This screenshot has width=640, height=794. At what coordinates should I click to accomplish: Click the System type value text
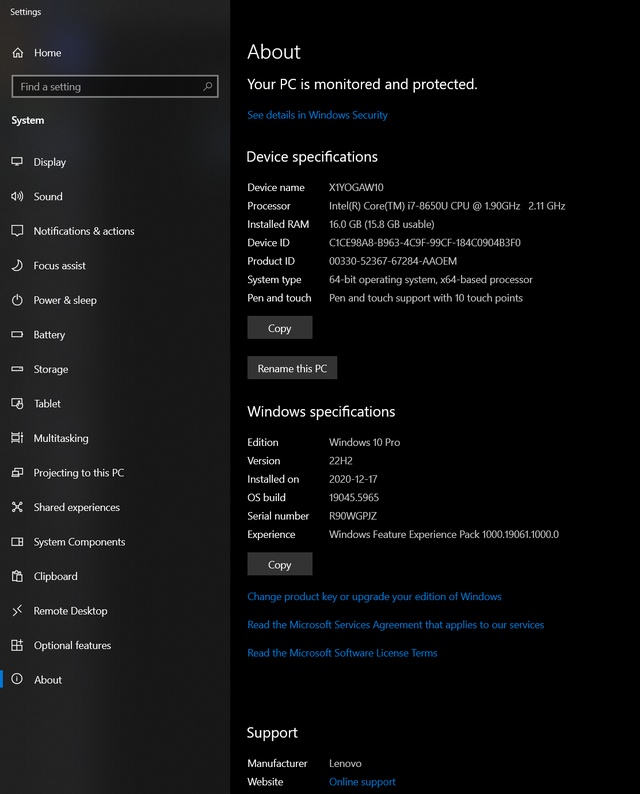click(x=431, y=280)
